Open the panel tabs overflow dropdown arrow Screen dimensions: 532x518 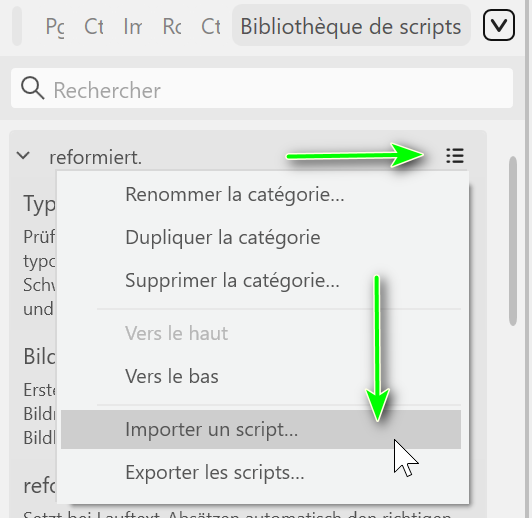coord(498,25)
